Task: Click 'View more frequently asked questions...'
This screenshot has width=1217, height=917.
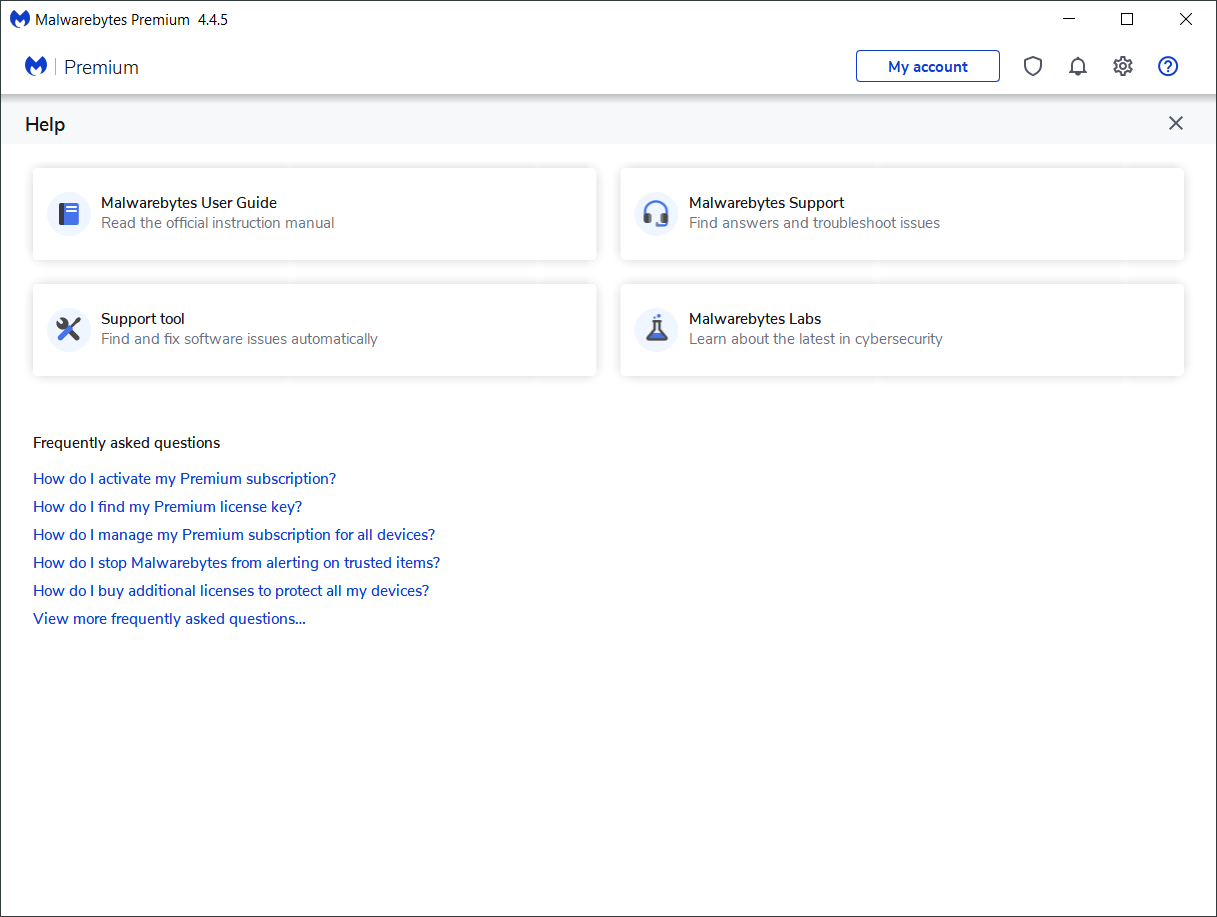Action: coord(170,618)
